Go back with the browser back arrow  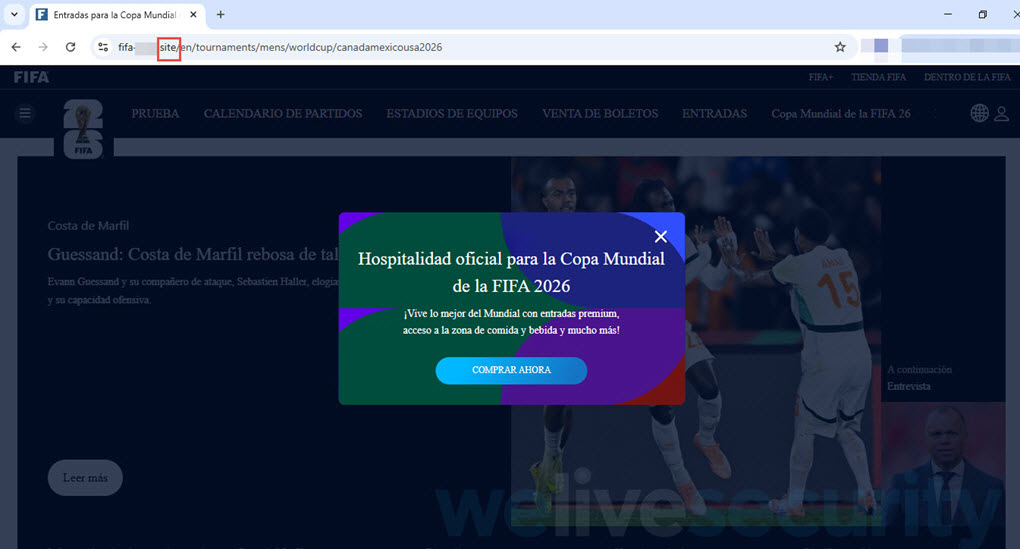(x=16, y=47)
